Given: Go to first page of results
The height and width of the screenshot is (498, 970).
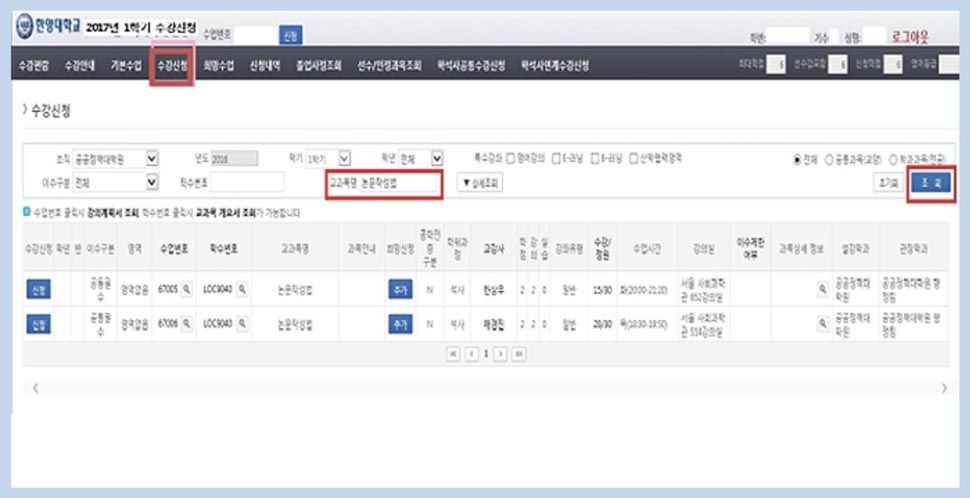Looking at the screenshot, I should click(x=453, y=354).
